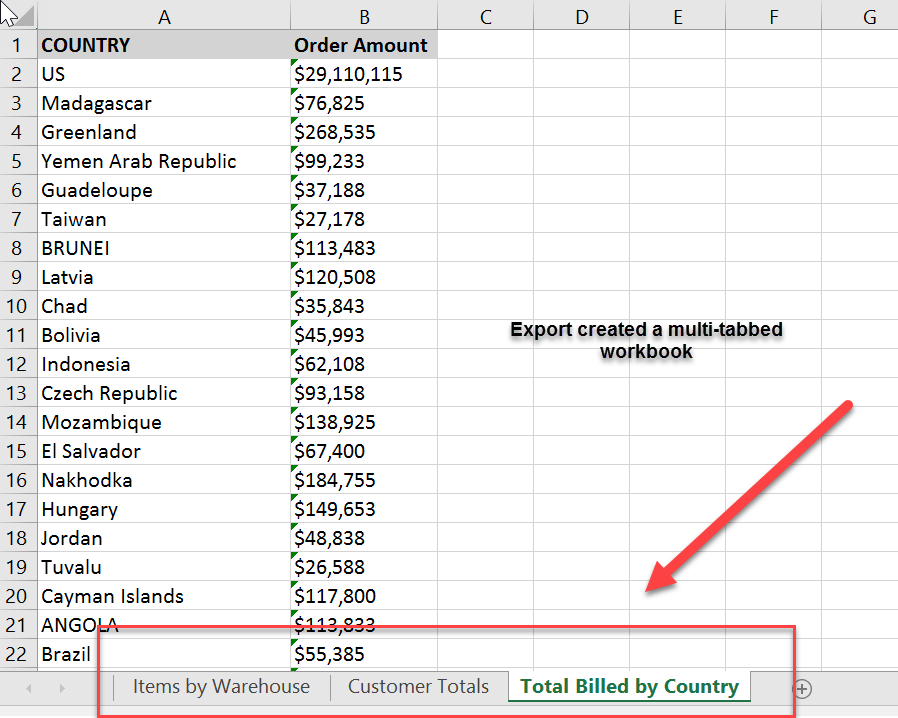Image resolution: width=898 pixels, height=718 pixels.
Task: Select row 20 header
Action: 18,596
